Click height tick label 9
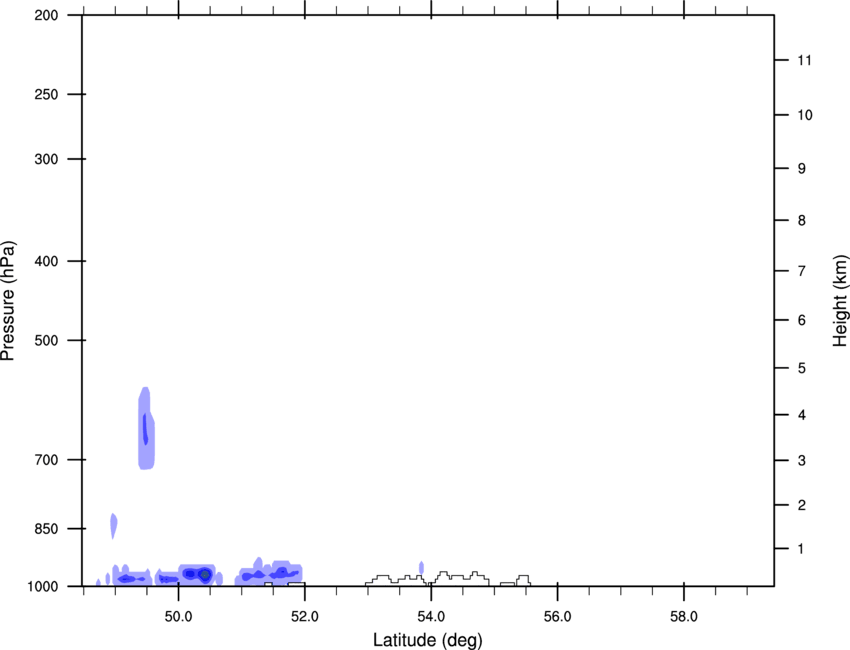This screenshot has height=650, width=850. pos(801,169)
